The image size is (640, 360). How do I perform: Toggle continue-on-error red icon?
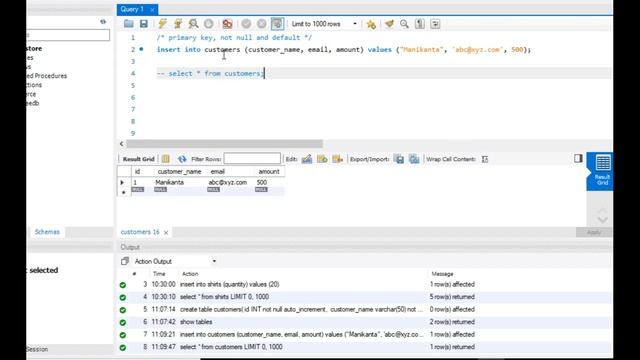pyautogui.click(x=227, y=24)
